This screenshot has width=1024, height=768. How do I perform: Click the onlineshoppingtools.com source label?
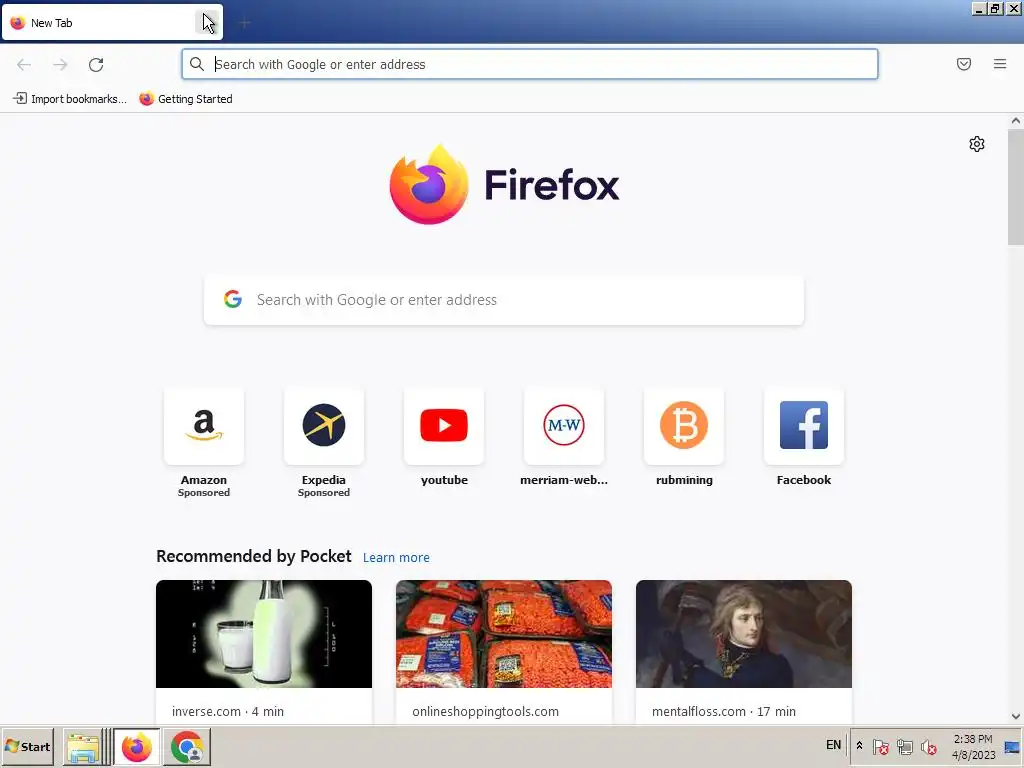tap(485, 711)
